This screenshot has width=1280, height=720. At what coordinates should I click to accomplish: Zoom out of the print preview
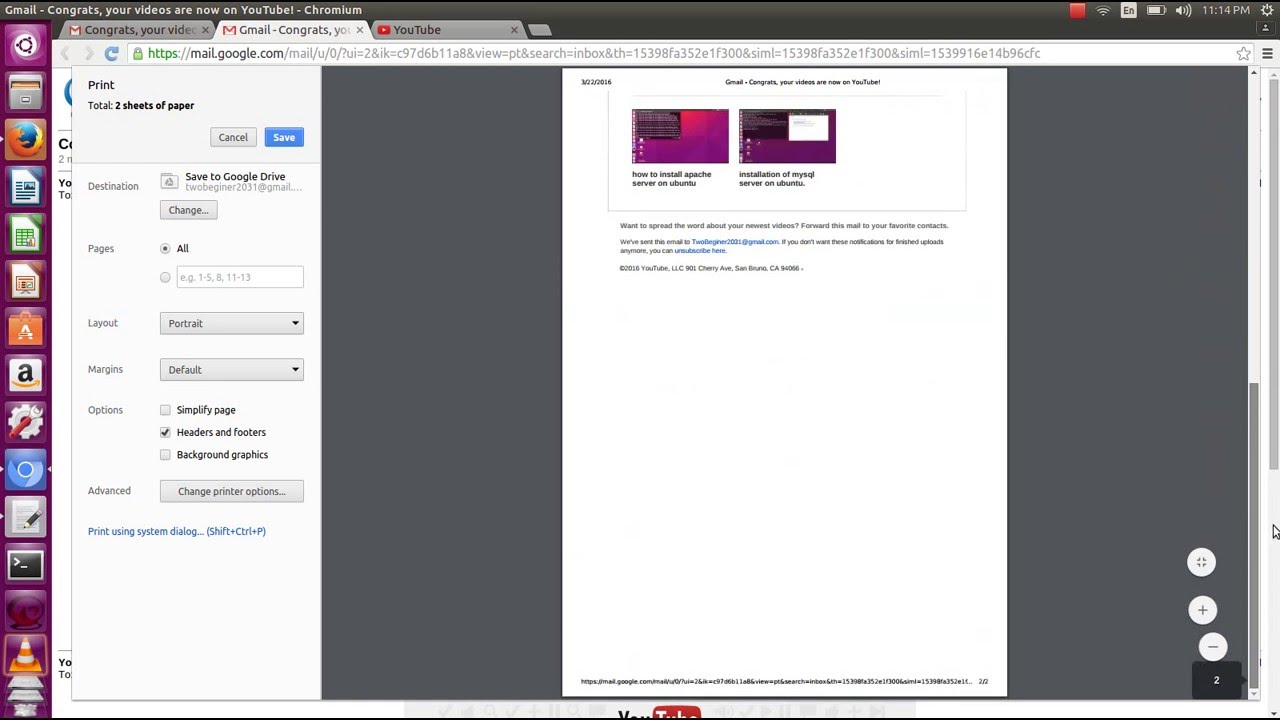[1213, 647]
